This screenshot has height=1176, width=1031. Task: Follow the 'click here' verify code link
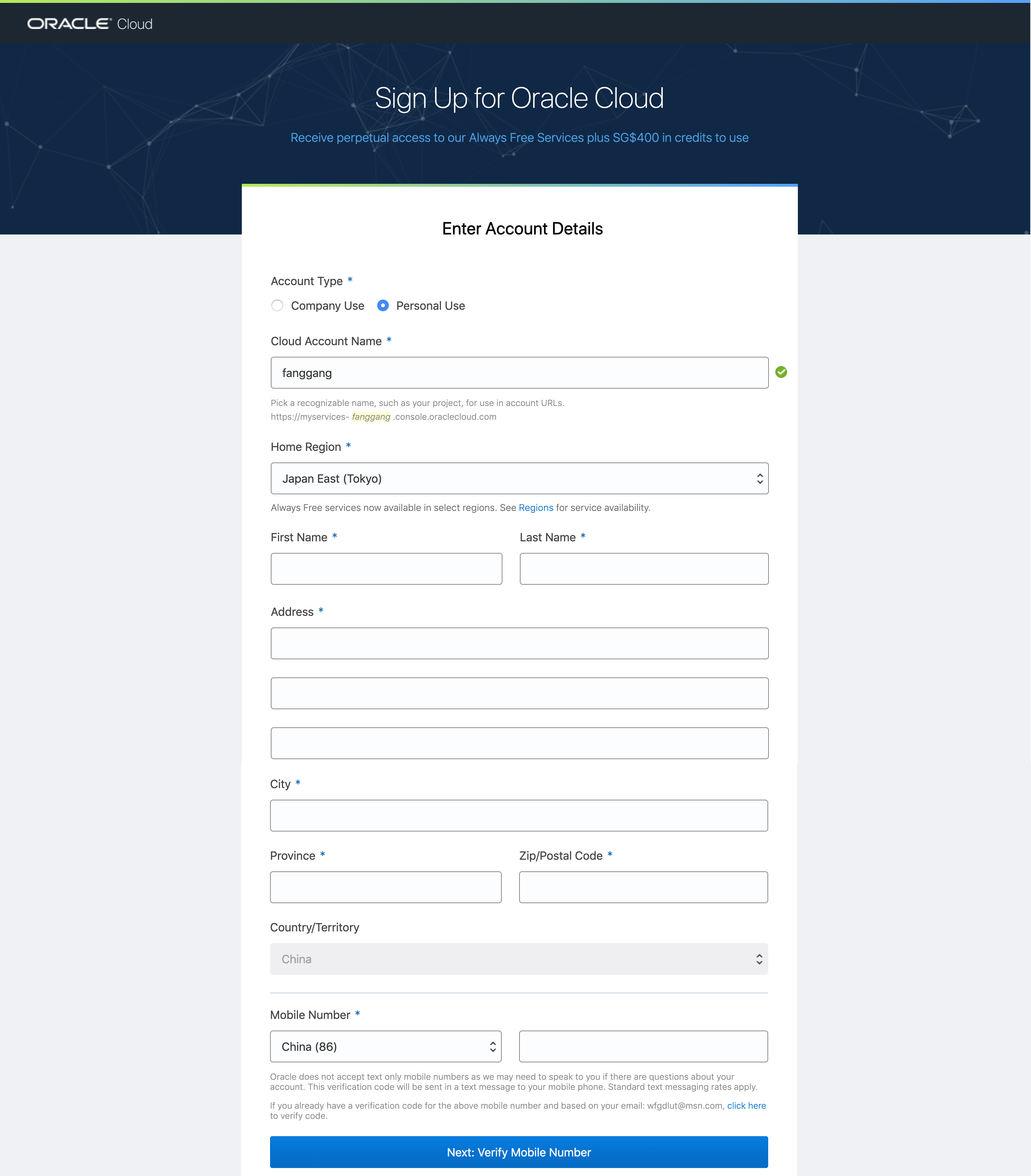[x=746, y=1106]
